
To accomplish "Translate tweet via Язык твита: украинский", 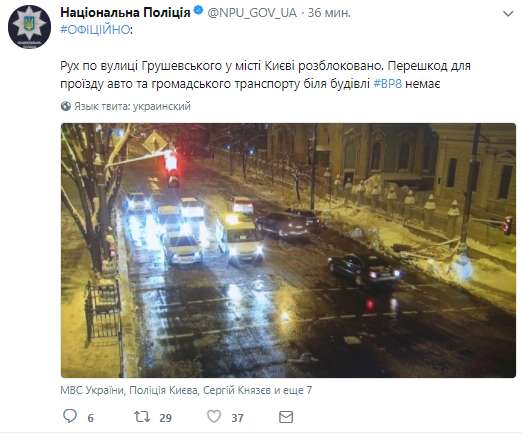I will (x=132, y=106).
